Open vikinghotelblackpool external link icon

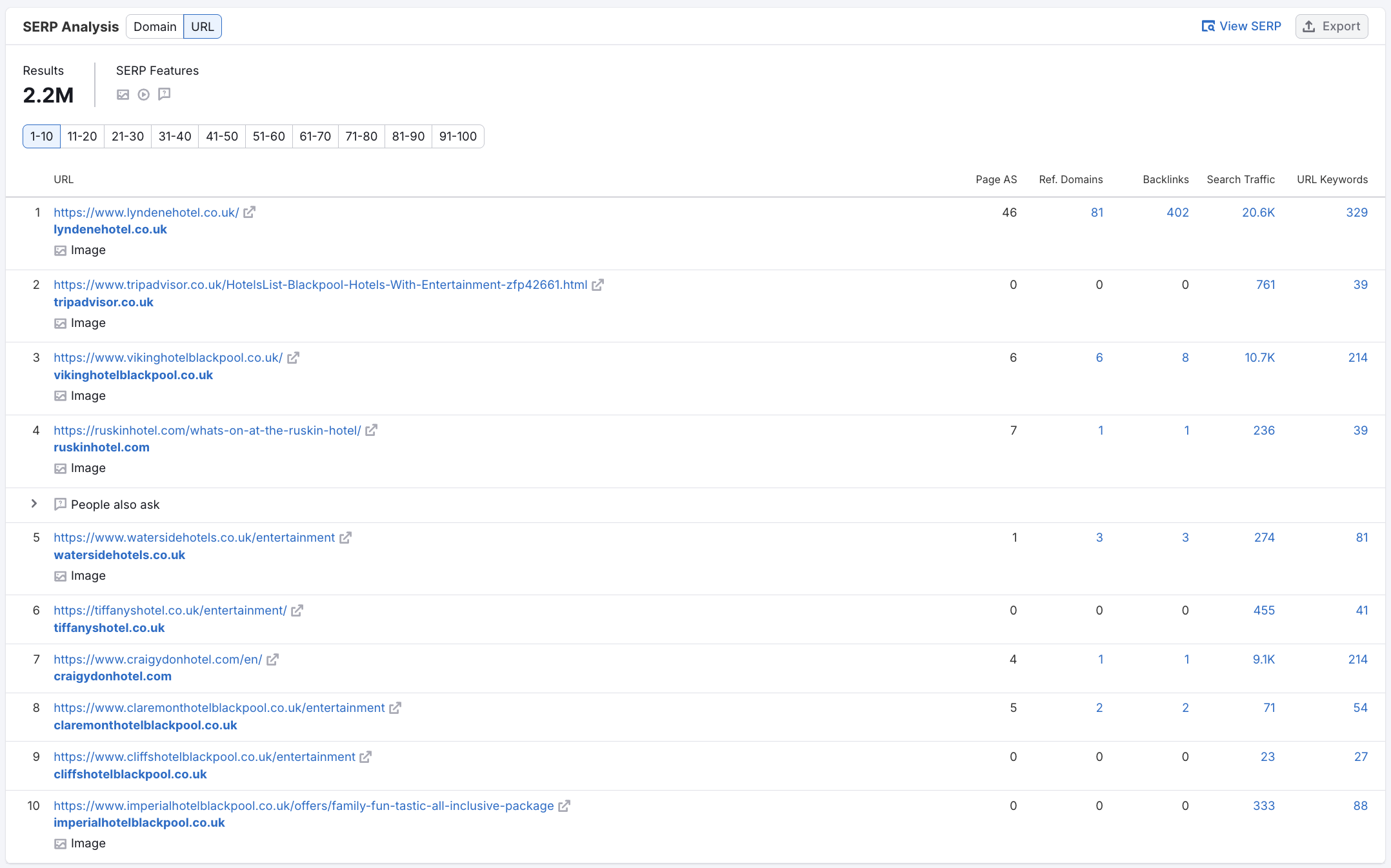click(x=294, y=358)
